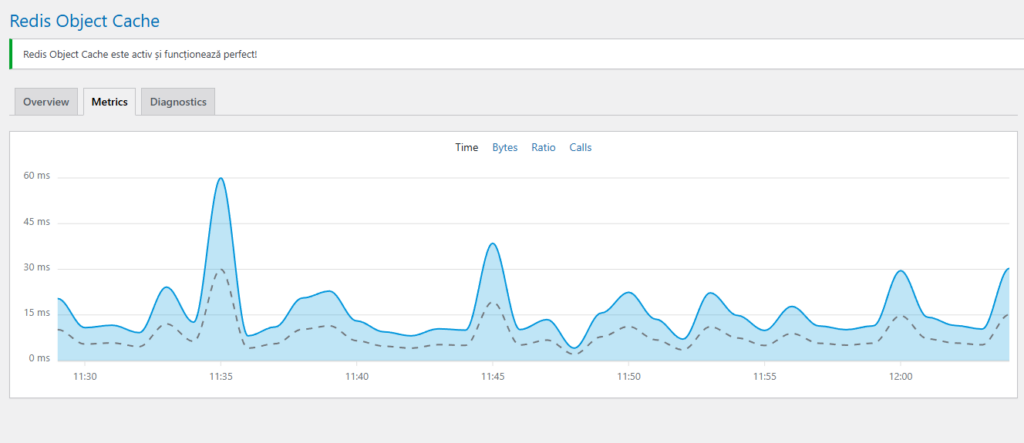Click the chart peak at 11:45
Image resolution: width=1024 pixels, height=443 pixels.
492,244
